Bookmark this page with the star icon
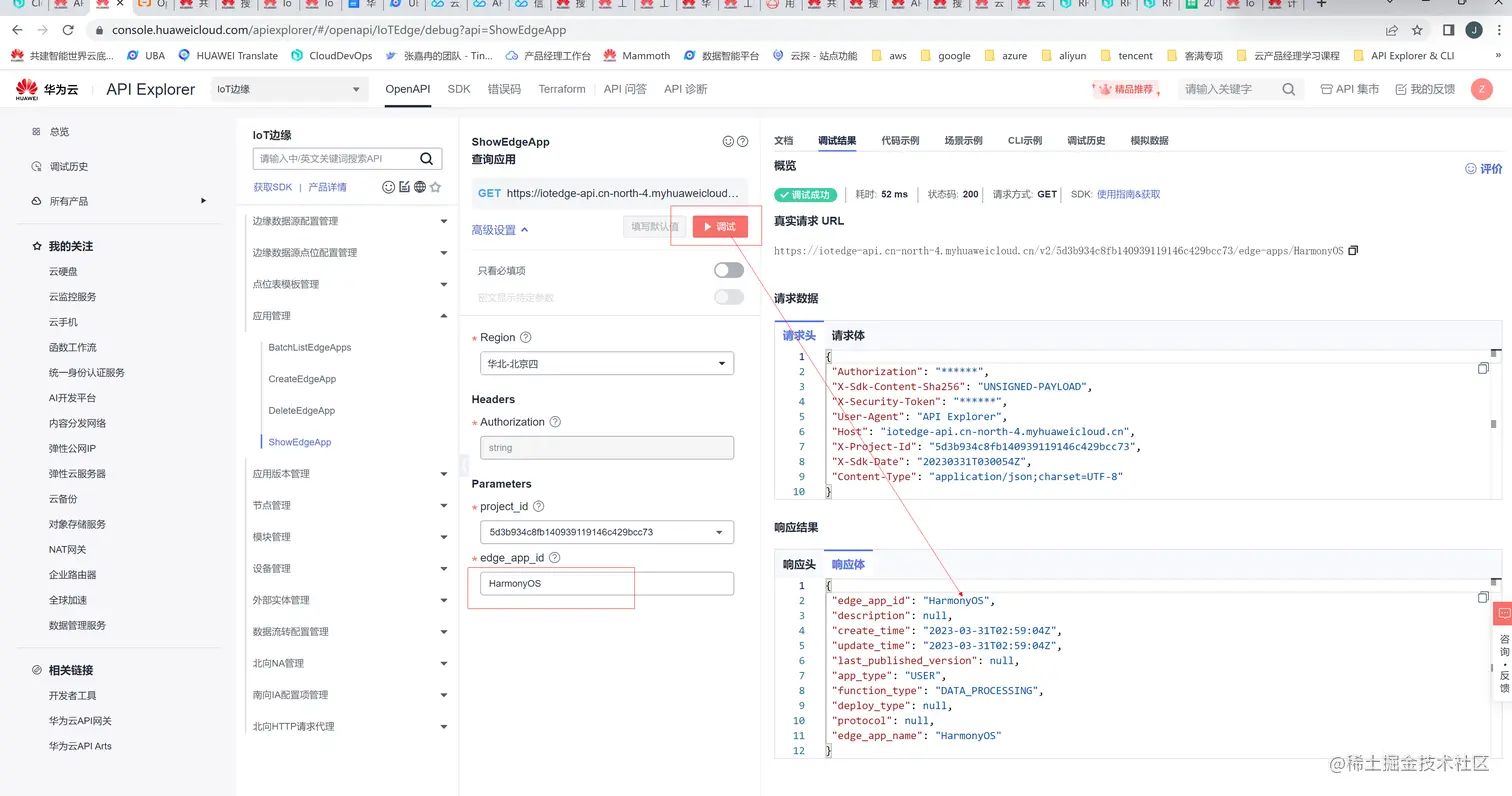 coord(1417,30)
